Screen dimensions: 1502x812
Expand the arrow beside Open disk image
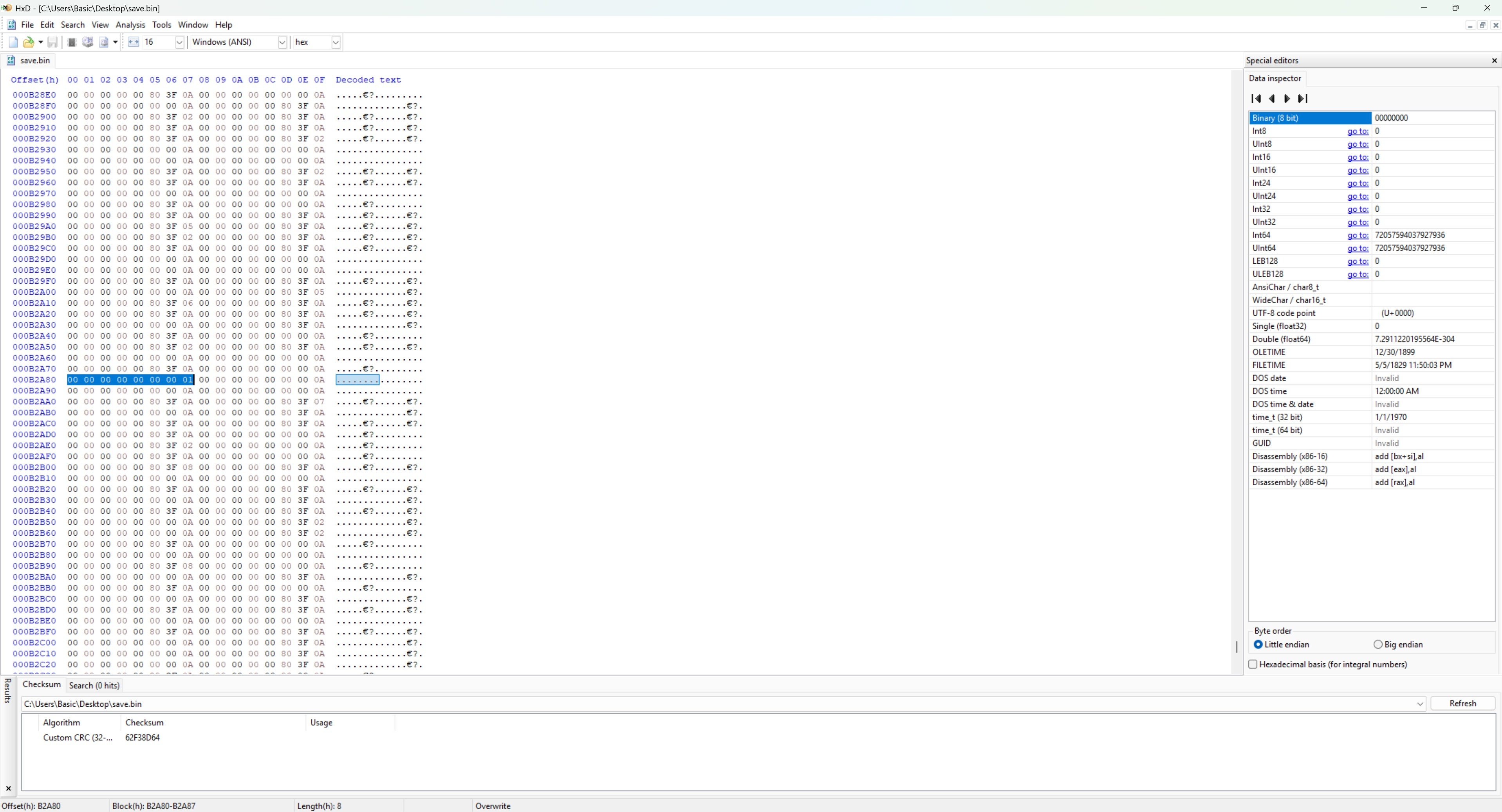point(116,42)
